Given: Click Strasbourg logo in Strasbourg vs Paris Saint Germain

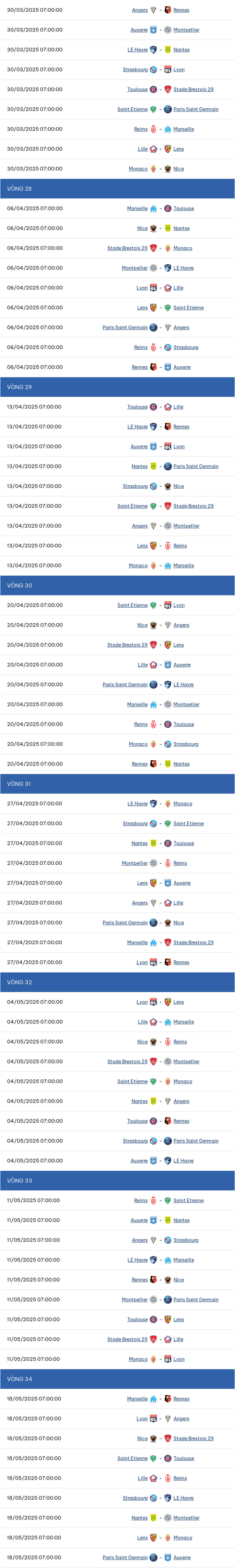Looking at the screenshot, I should pos(153,1141).
